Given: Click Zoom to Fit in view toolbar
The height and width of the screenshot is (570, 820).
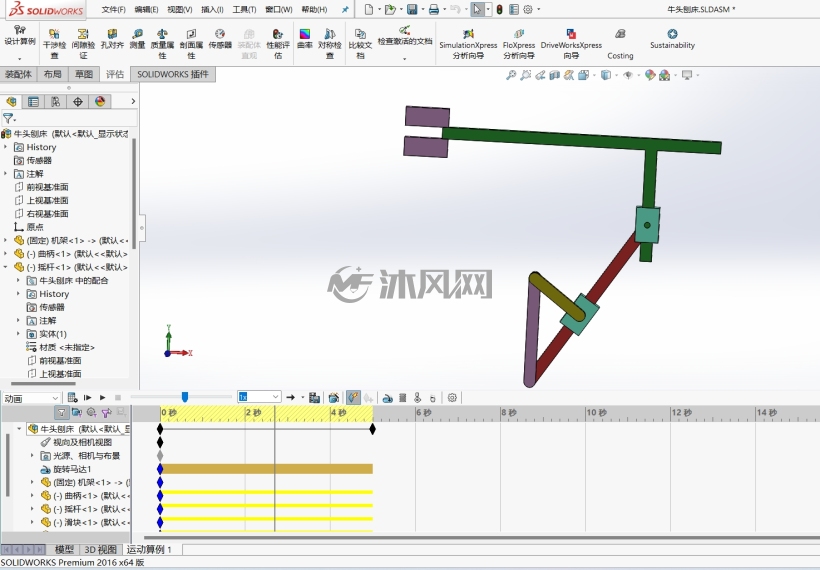Looking at the screenshot, I should pyautogui.click(x=511, y=75).
